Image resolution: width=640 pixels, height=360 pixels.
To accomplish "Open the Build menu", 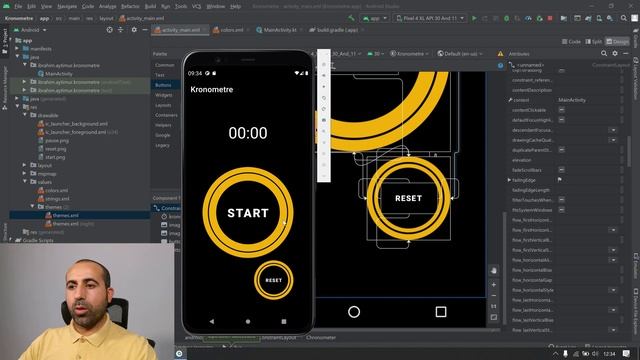I will pos(150,7).
